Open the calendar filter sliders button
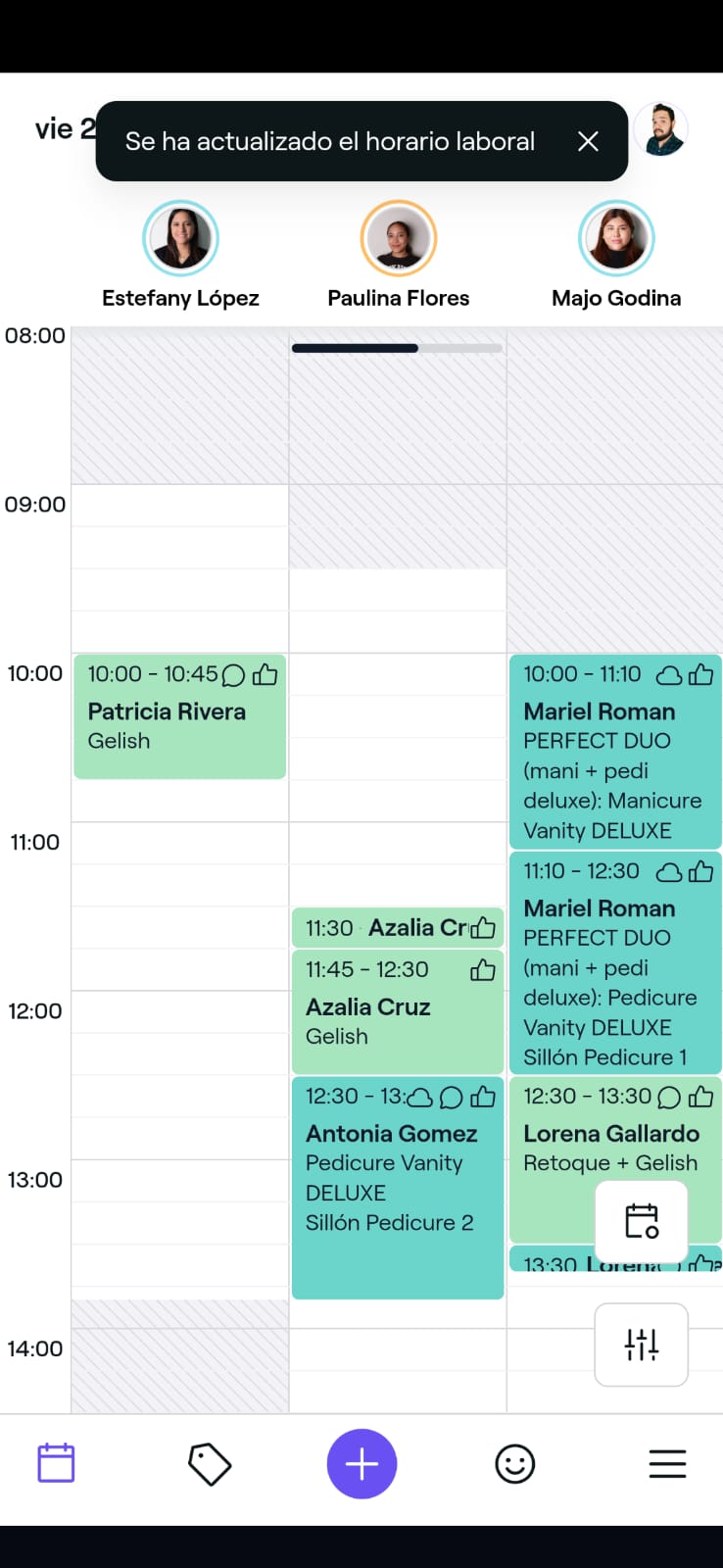 (642, 1345)
